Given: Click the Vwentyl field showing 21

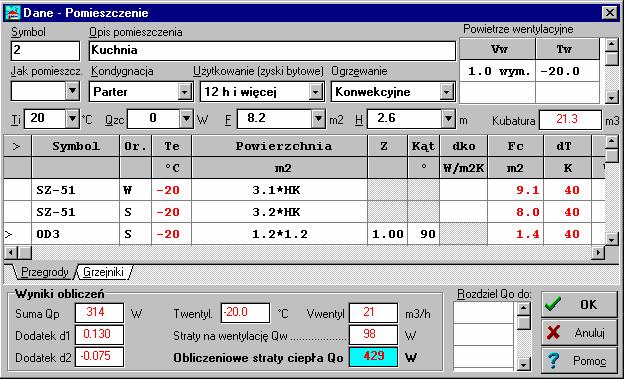Looking at the screenshot, I should tap(373, 313).
